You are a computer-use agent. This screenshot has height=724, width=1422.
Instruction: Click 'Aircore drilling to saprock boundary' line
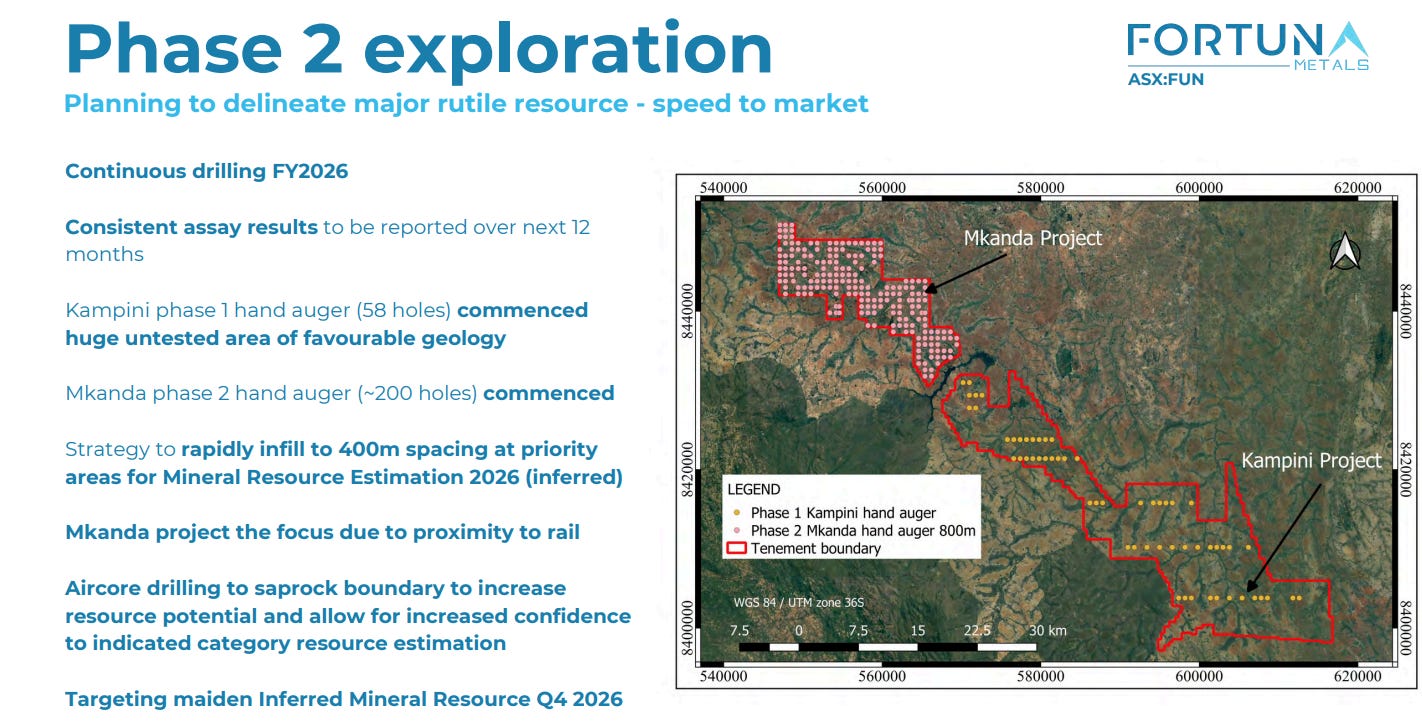click(x=316, y=588)
